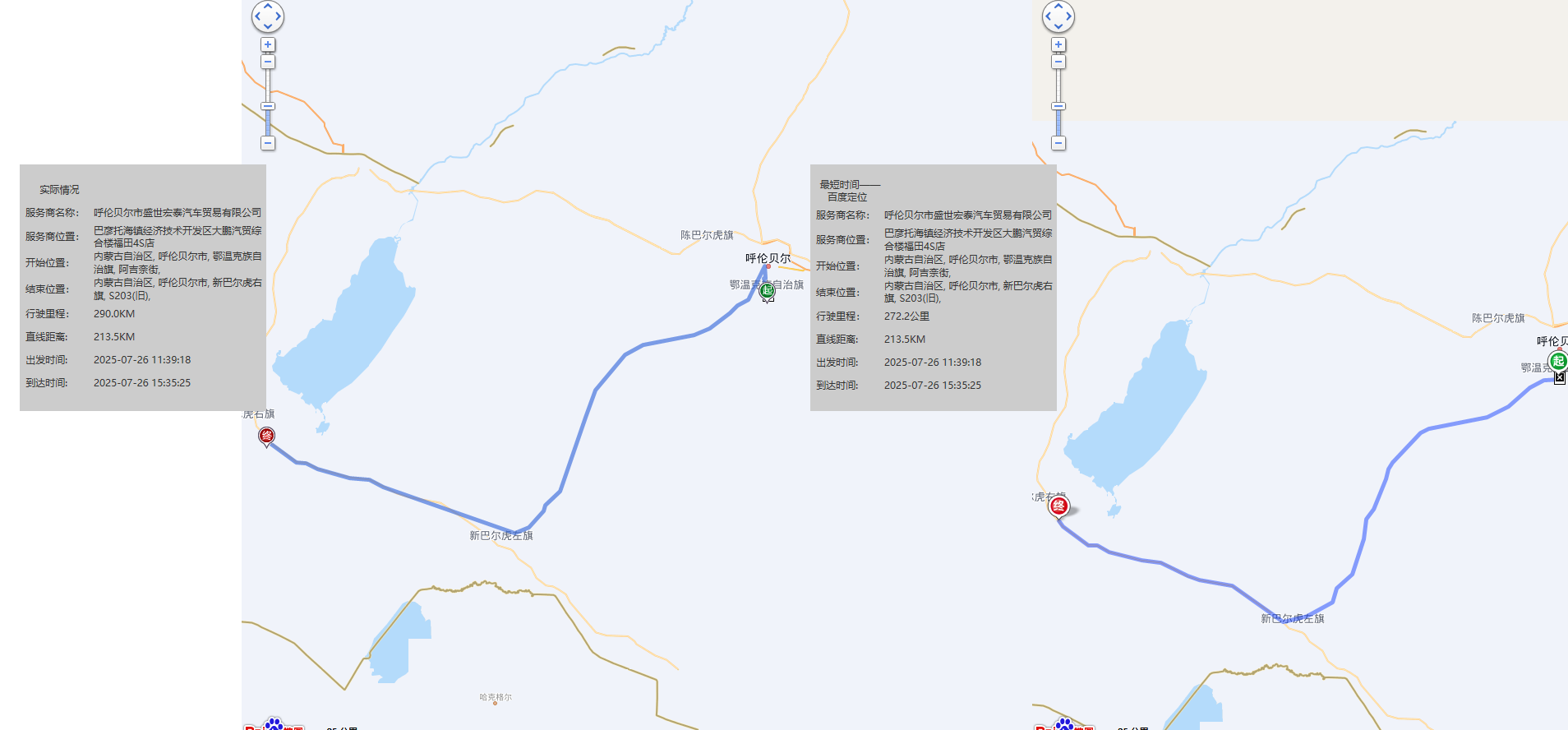Click the 新巴尔虎左旗 label on right map
The image size is (1568, 730).
point(1293,618)
